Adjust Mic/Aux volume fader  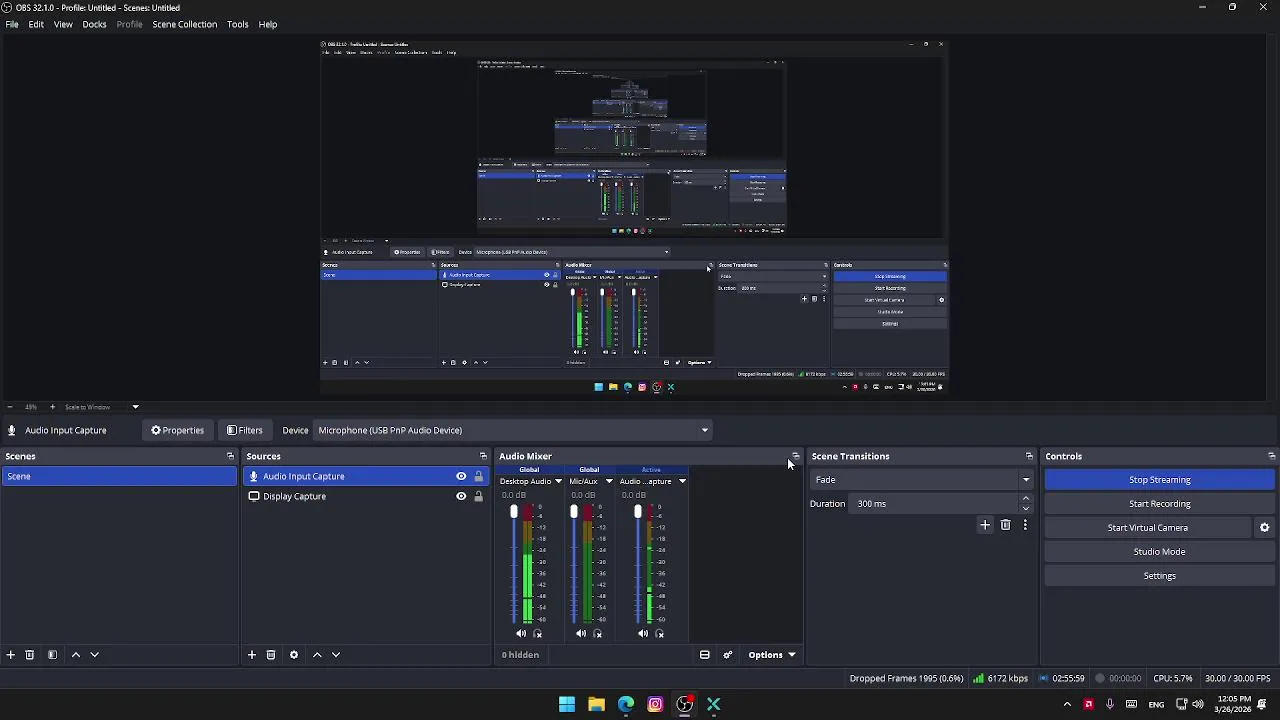(x=574, y=513)
